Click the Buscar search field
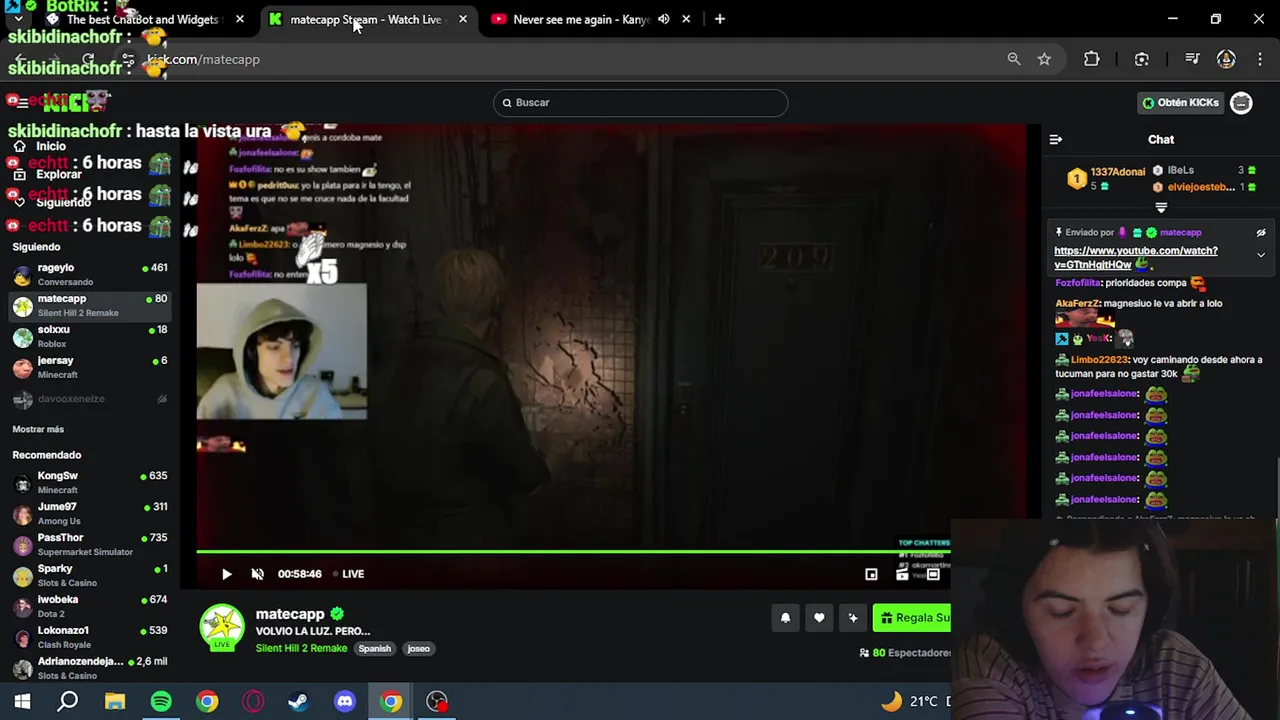Viewport: 1280px width, 720px height. [640, 102]
